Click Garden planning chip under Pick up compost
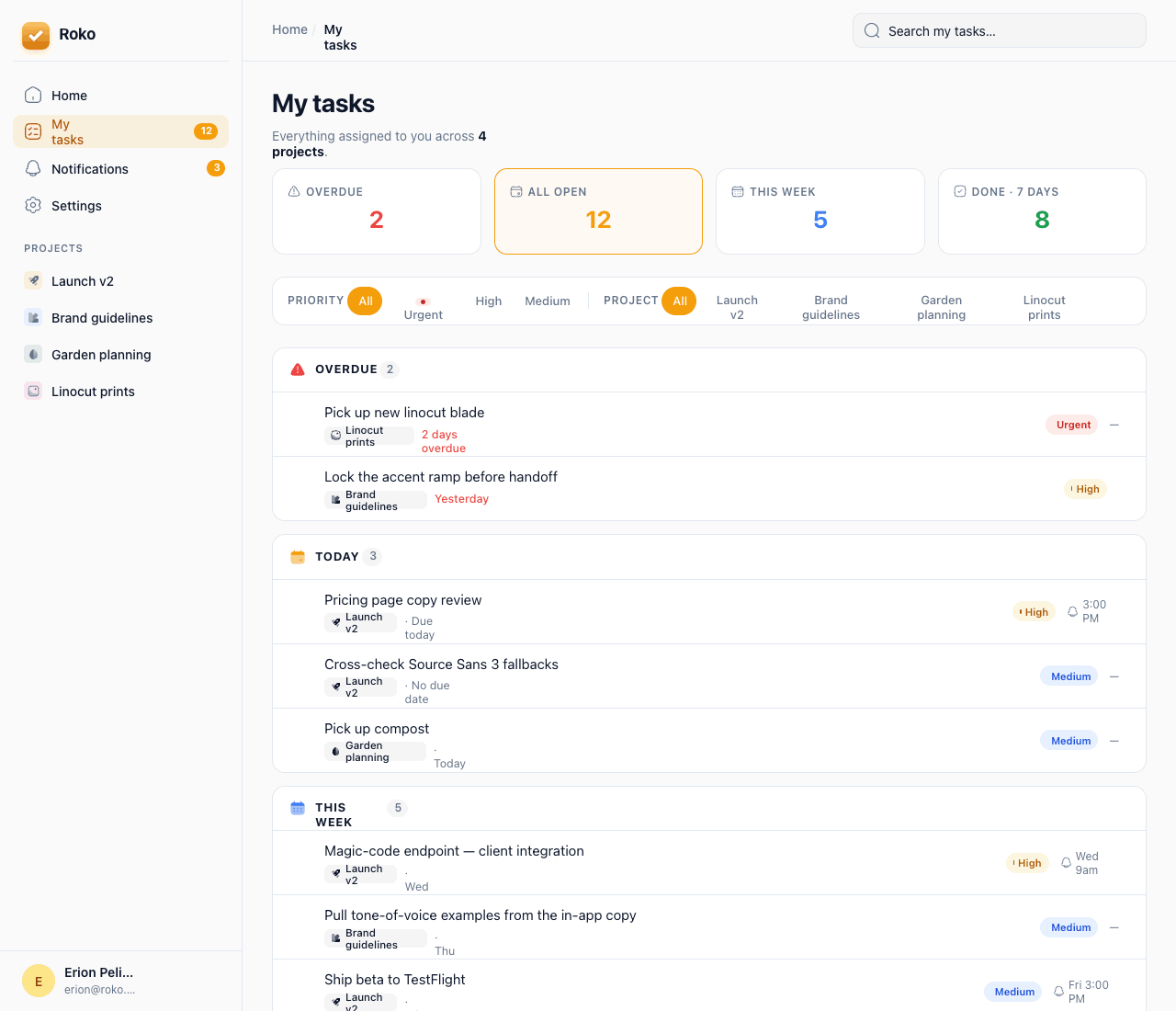Image resolution: width=1176 pixels, height=1011 pixels. coord(375,752)
